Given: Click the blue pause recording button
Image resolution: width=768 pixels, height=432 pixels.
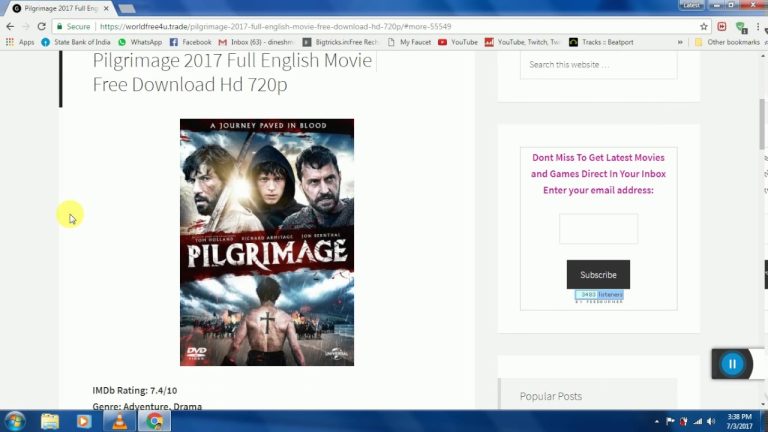Looking at the screenshot, I should (732, 364).
